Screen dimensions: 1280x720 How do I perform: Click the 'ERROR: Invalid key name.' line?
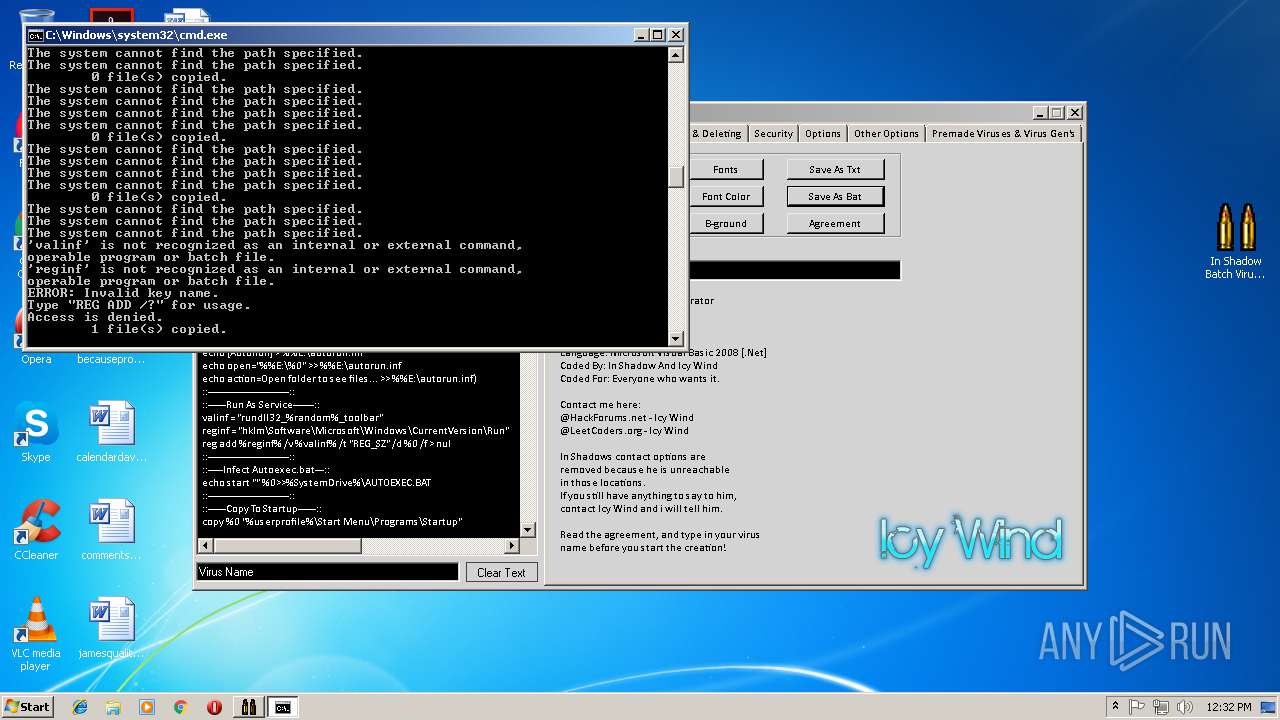click(x=123, y=293)
